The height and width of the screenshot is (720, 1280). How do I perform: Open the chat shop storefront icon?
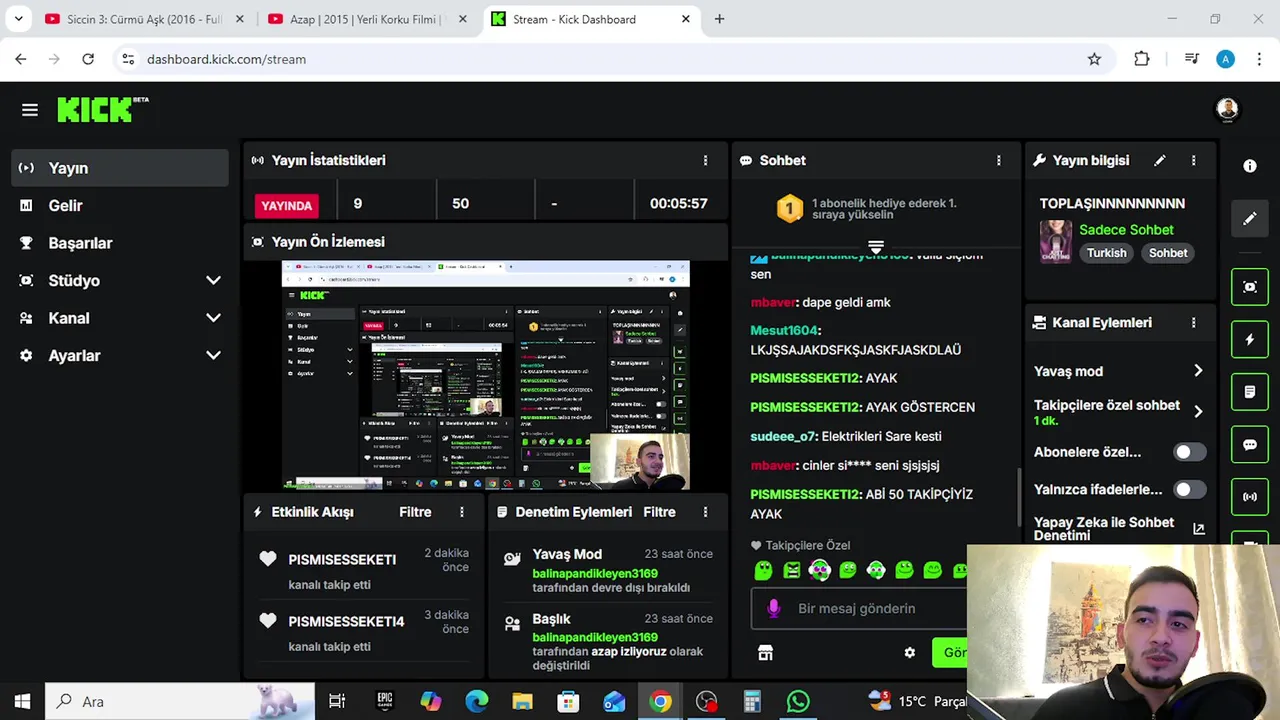tap(765, 653)
